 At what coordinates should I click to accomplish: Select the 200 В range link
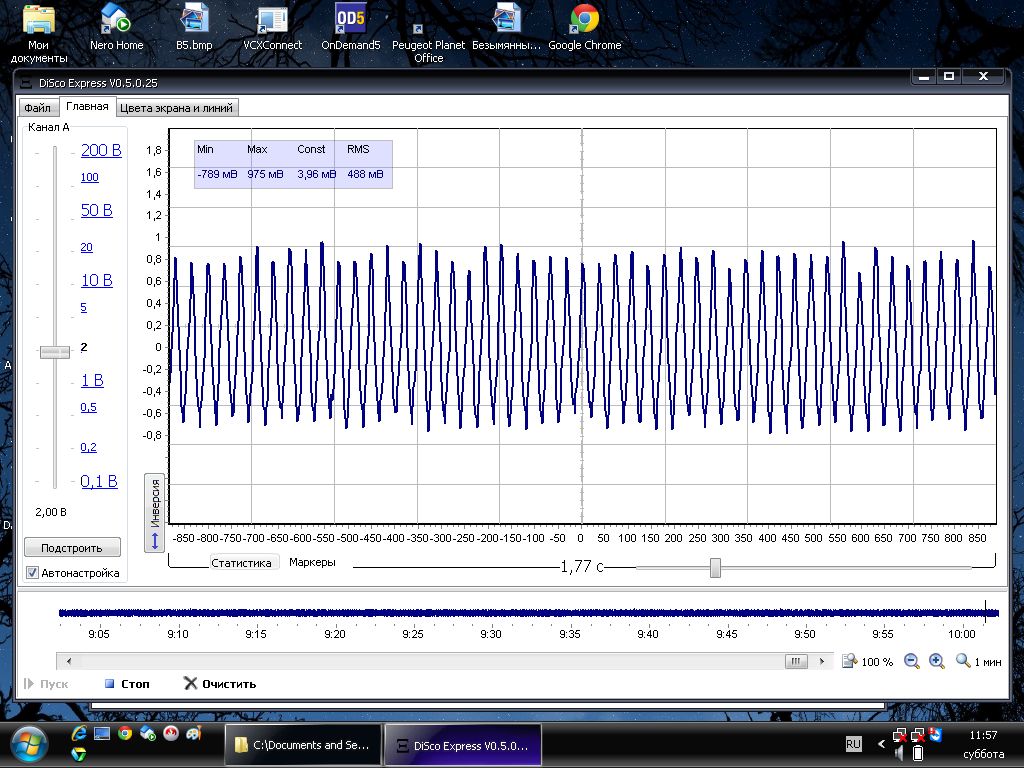pyautogui.click(x=101, y=150)
